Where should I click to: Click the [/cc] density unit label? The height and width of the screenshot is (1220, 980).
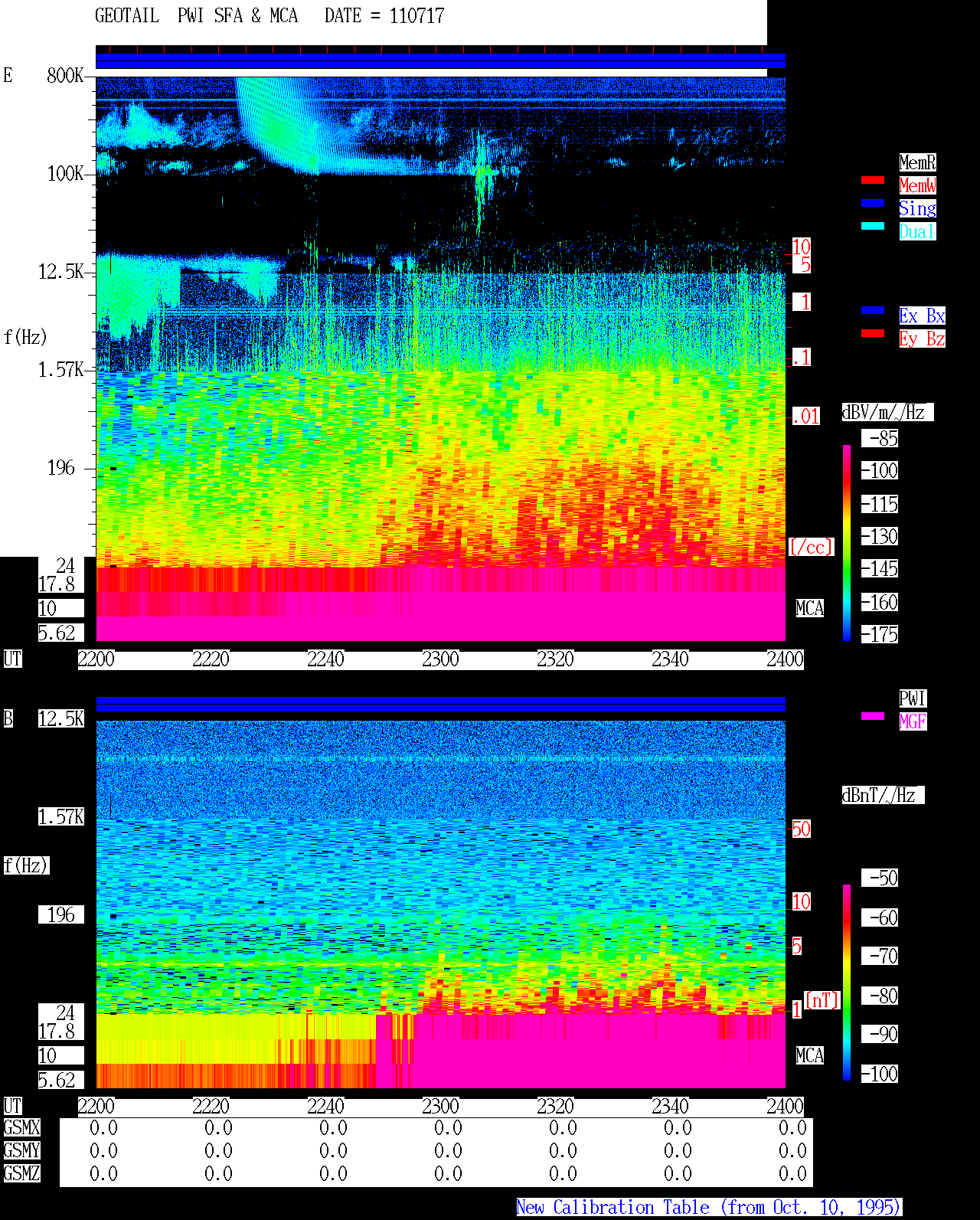(x=811, y=547)
